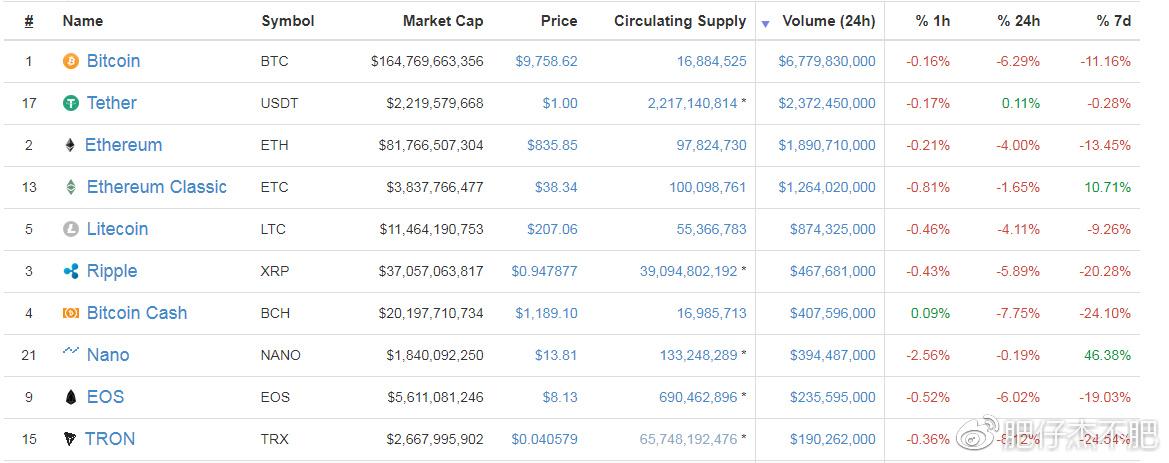Screen dimensions: 1169x463
Task: Click the grey Litecoin logo icon
Action: tap(71, 229)
